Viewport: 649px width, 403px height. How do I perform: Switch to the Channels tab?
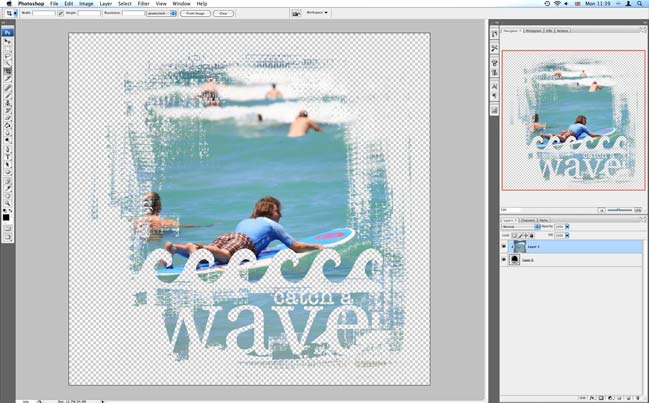528,220
